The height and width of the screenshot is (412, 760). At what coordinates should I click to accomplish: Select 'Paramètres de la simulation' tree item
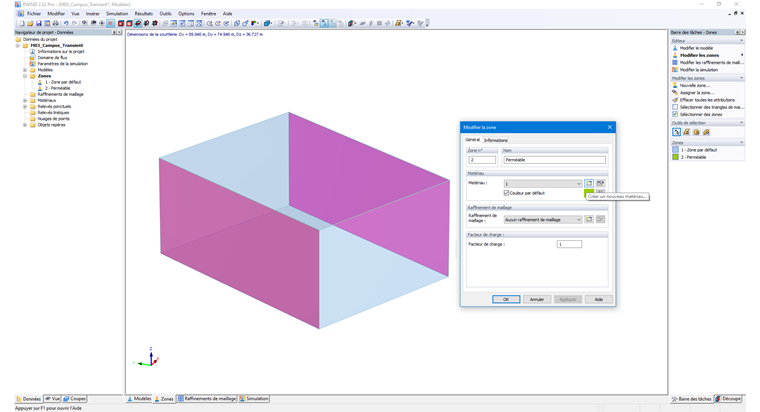(x=63, y=63)
